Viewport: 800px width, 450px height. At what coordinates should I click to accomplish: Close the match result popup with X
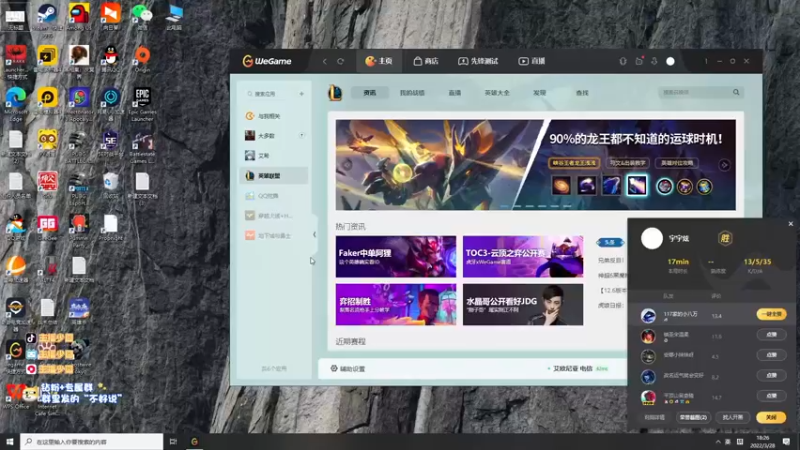pos(791,223)
